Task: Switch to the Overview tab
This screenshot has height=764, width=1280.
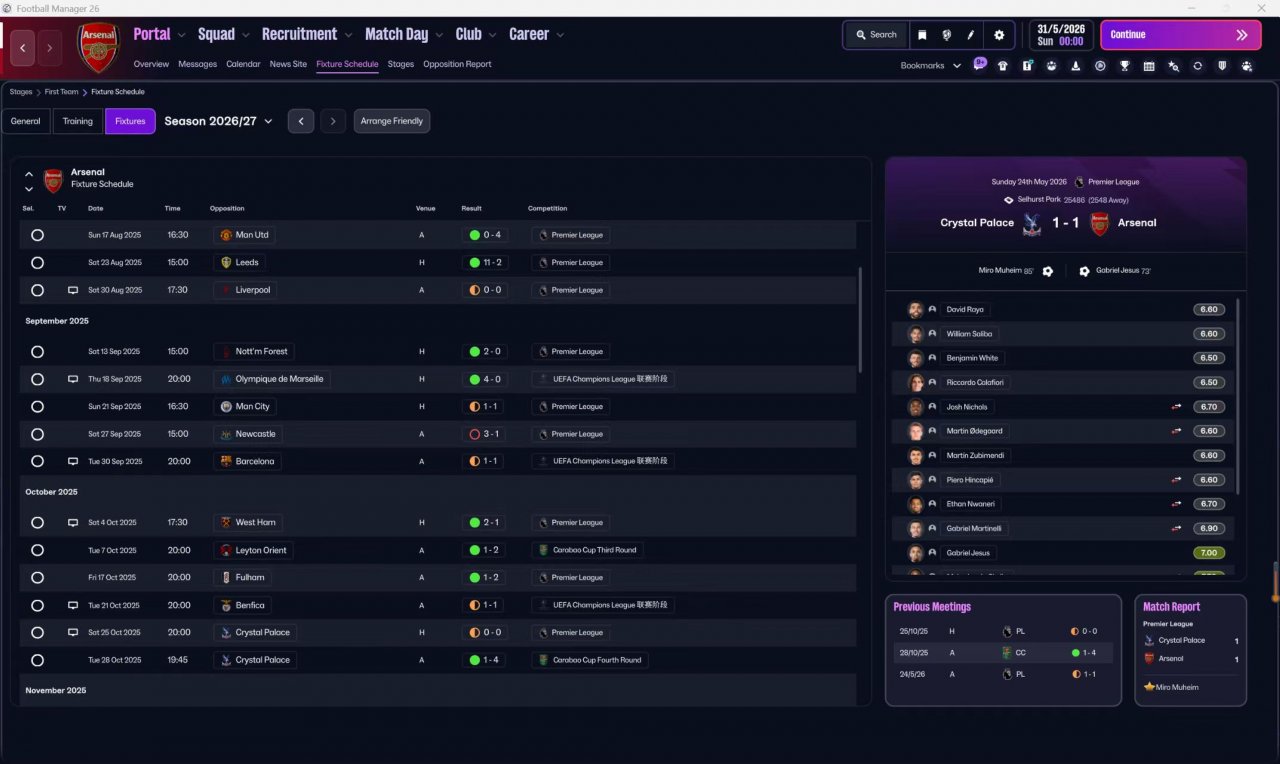Action: 151,64
